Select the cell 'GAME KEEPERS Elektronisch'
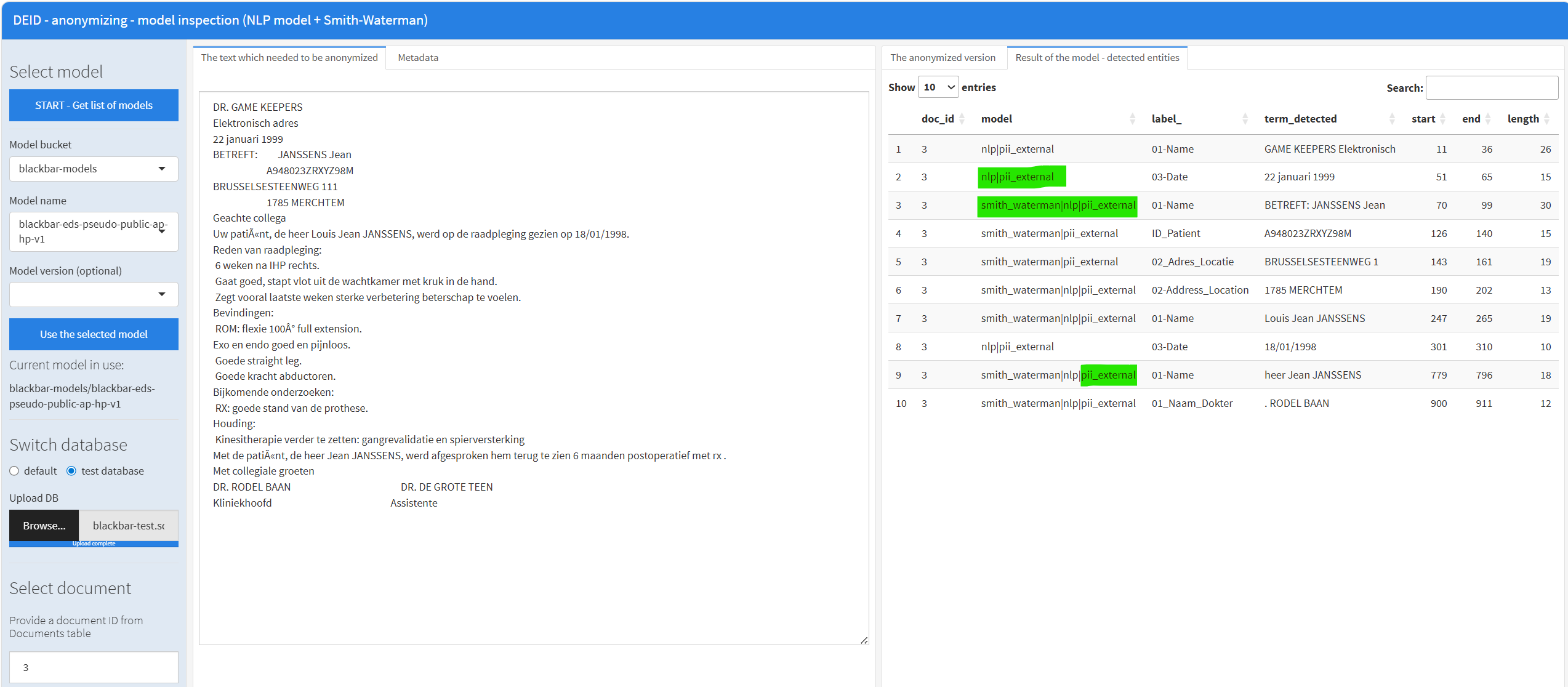Viewport: 1568px width, 687px height. 1330,149
